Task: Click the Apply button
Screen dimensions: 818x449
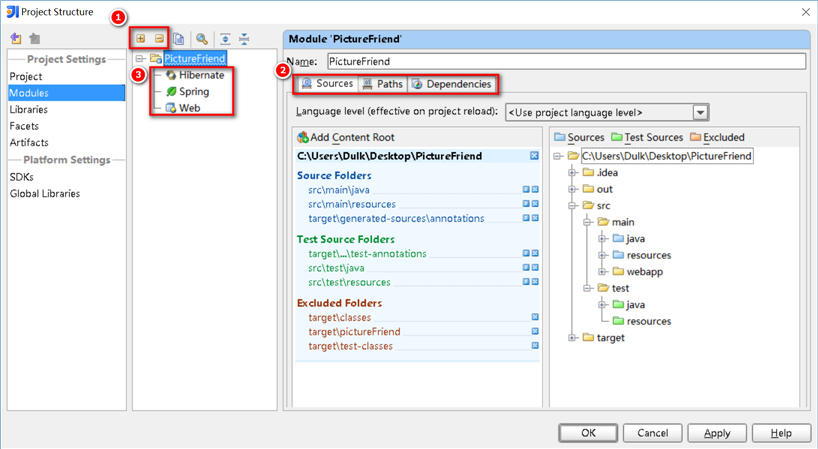Action: pos(717,433)
